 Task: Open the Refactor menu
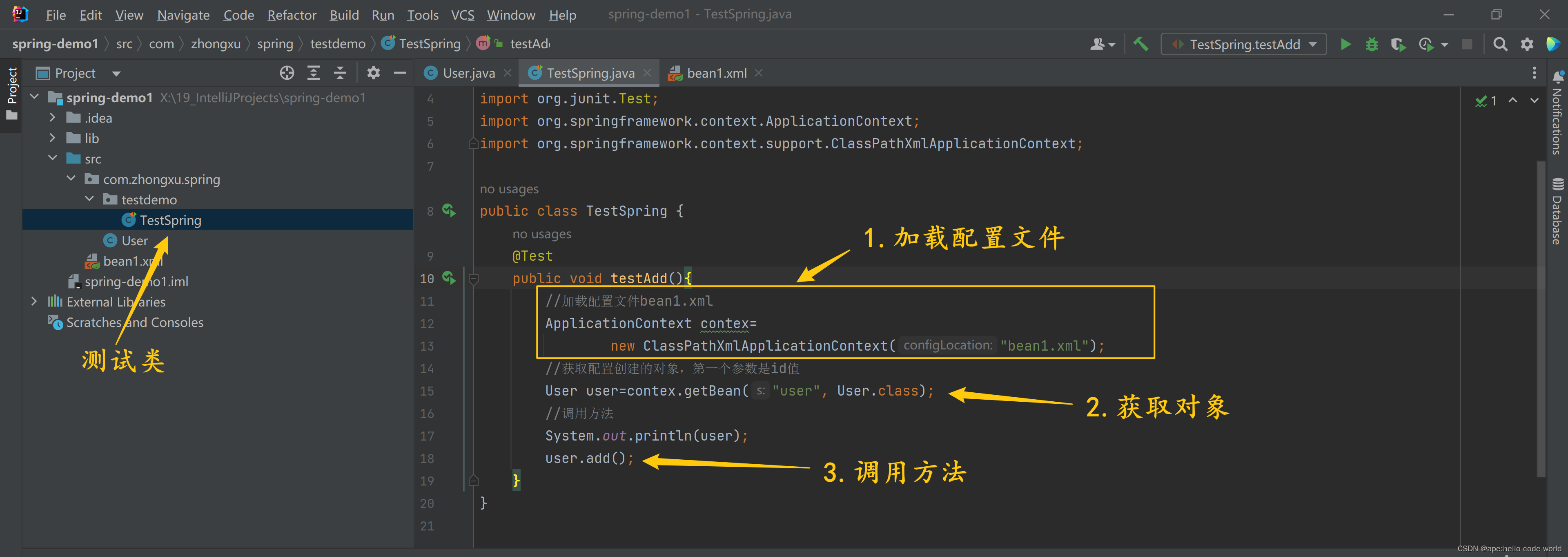pos(292,15)
